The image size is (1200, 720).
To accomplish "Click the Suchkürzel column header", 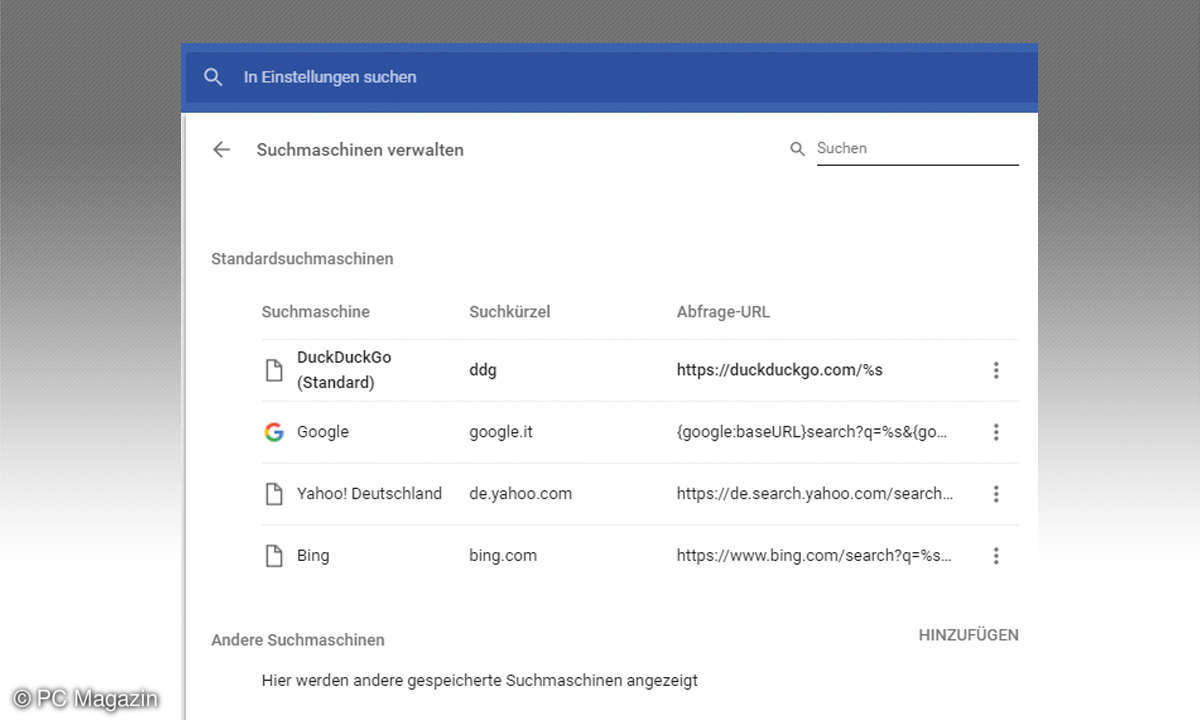I will (x=510, y=312).
